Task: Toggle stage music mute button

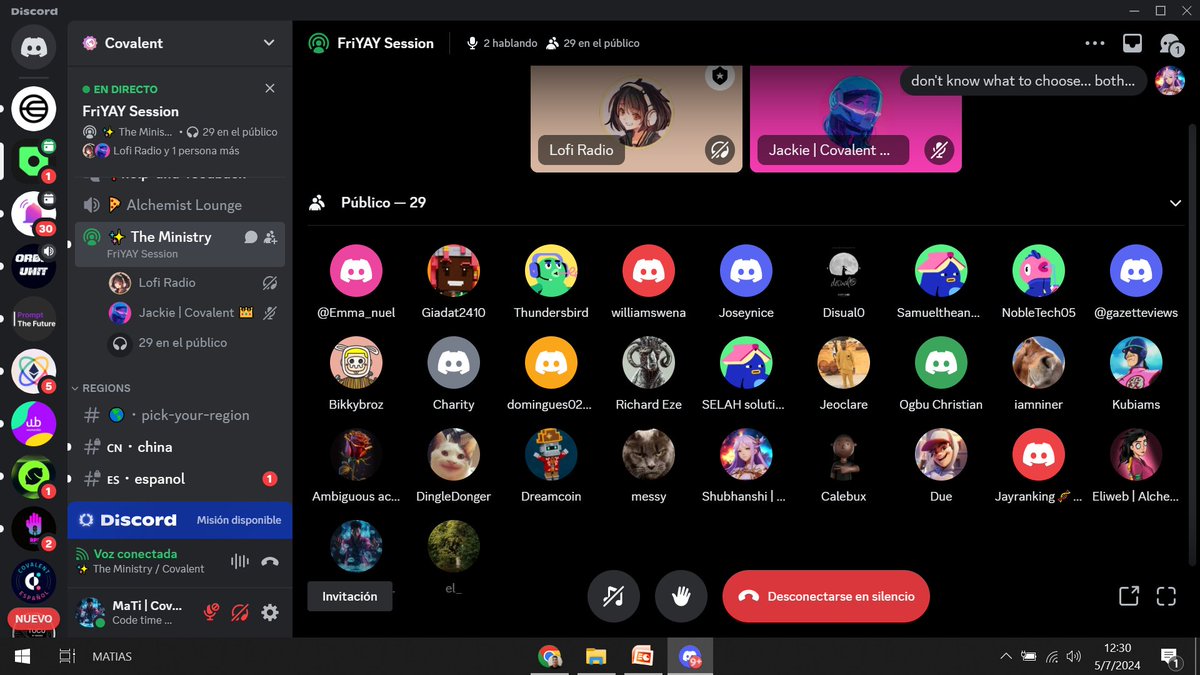Action: 613,596
